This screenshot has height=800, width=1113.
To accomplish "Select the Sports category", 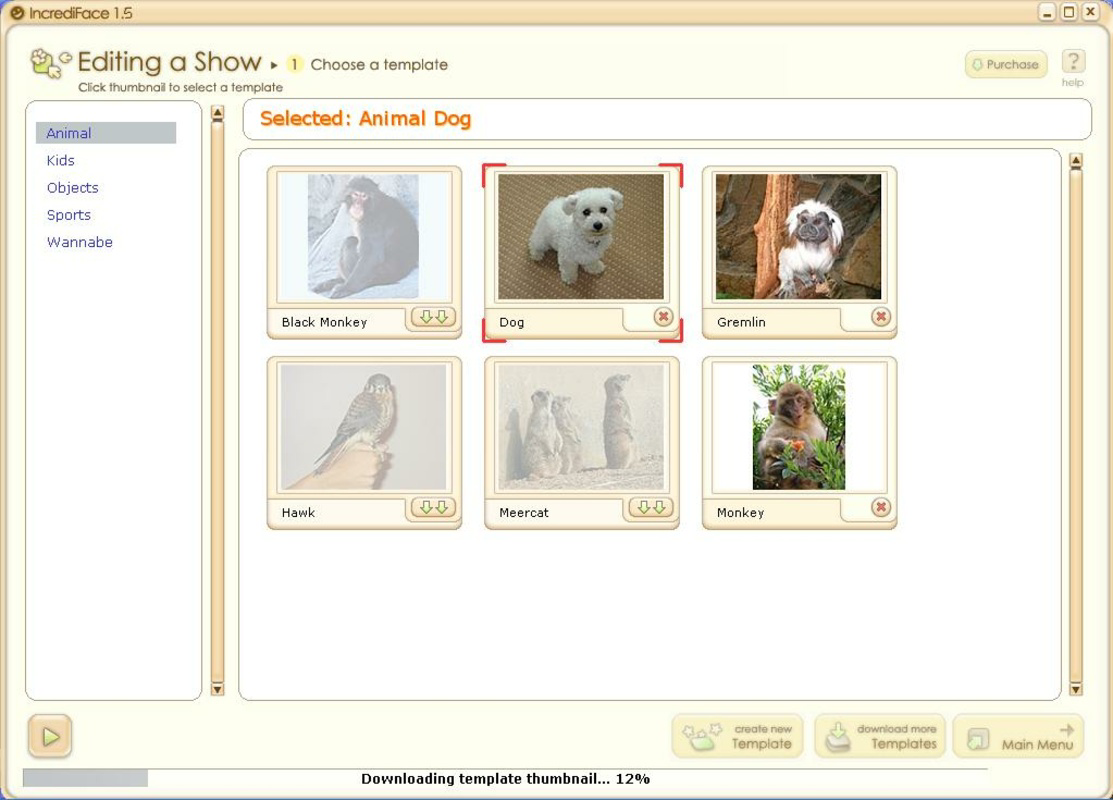I will pyautogui.click(x=69, y=215).
